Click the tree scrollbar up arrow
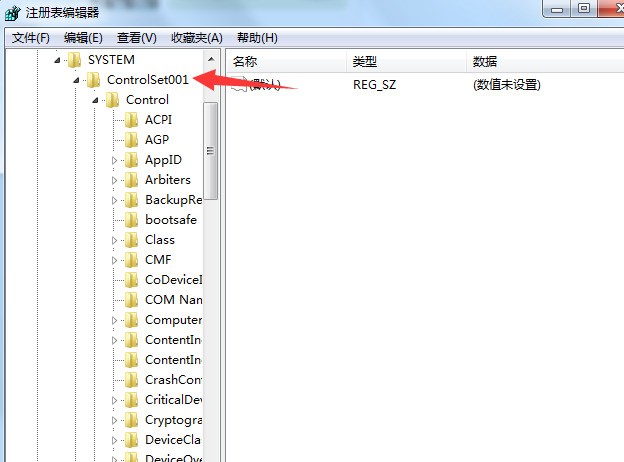The height and width of the screenshot is (462, 624). (x=211, y=59)
